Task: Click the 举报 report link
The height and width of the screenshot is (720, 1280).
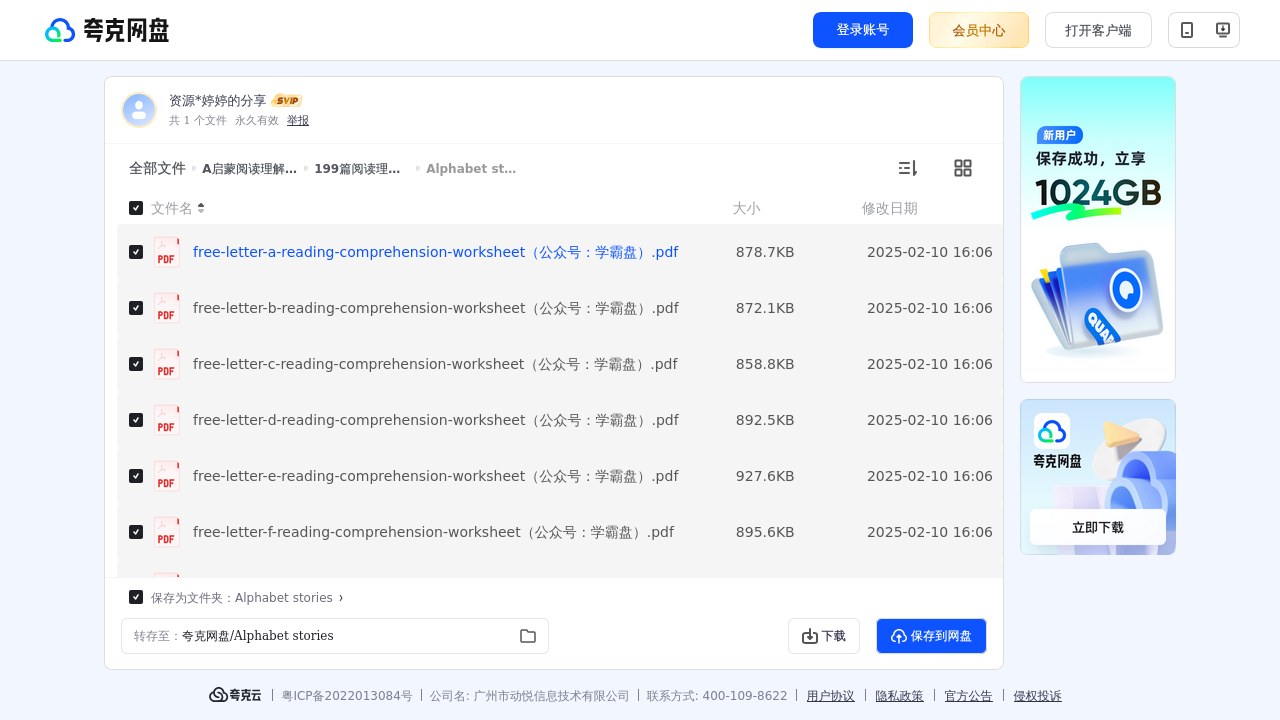Action: [298, 120]
